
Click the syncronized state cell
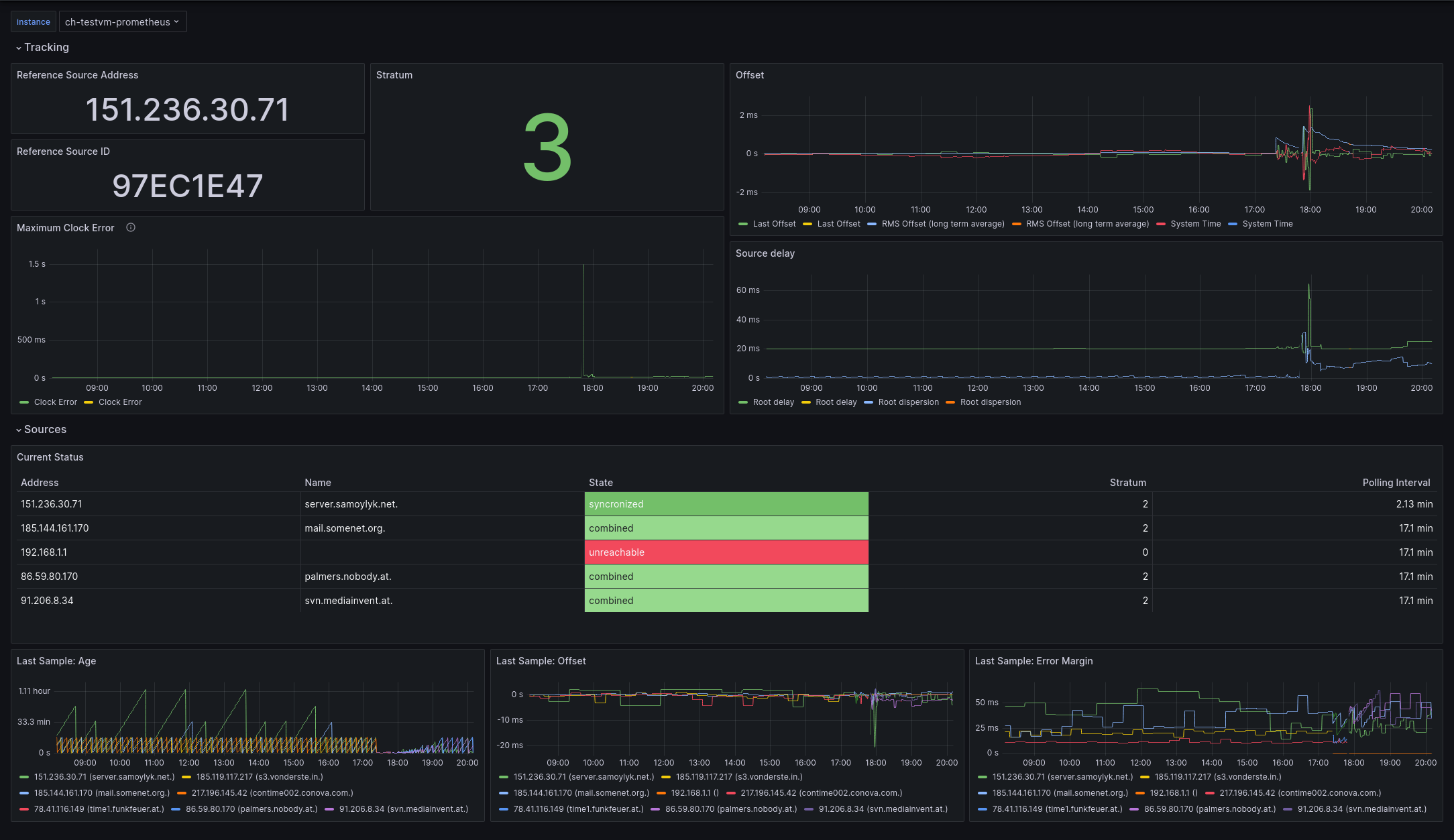pos(726,504)
